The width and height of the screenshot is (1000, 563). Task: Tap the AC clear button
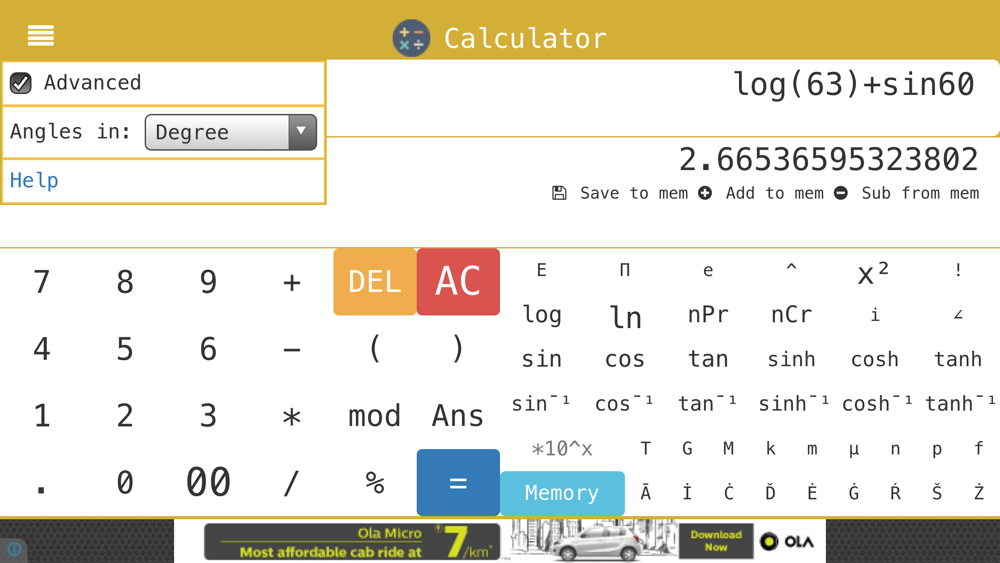[458, 281]
